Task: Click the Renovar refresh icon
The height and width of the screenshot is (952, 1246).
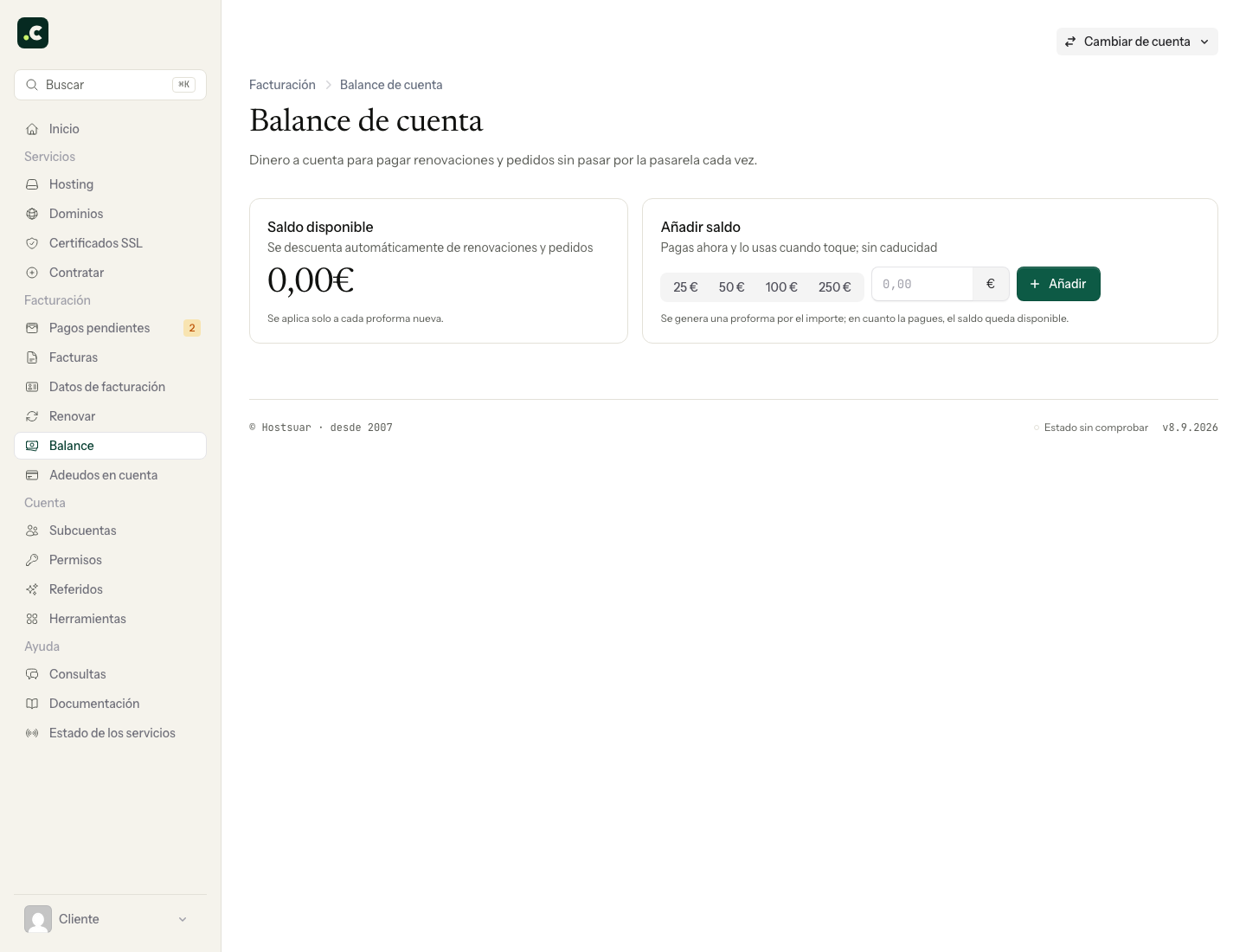Action: [x=32, y=416]
